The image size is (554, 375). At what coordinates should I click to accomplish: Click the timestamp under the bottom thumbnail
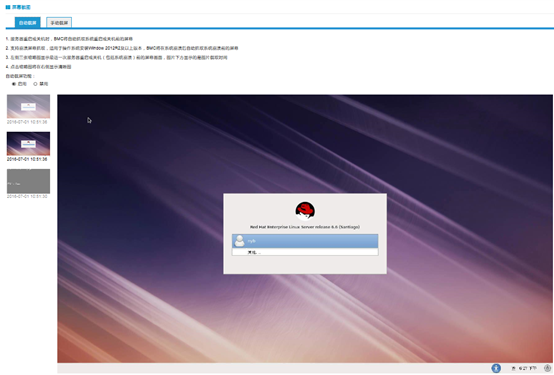(x=27, y=196)
